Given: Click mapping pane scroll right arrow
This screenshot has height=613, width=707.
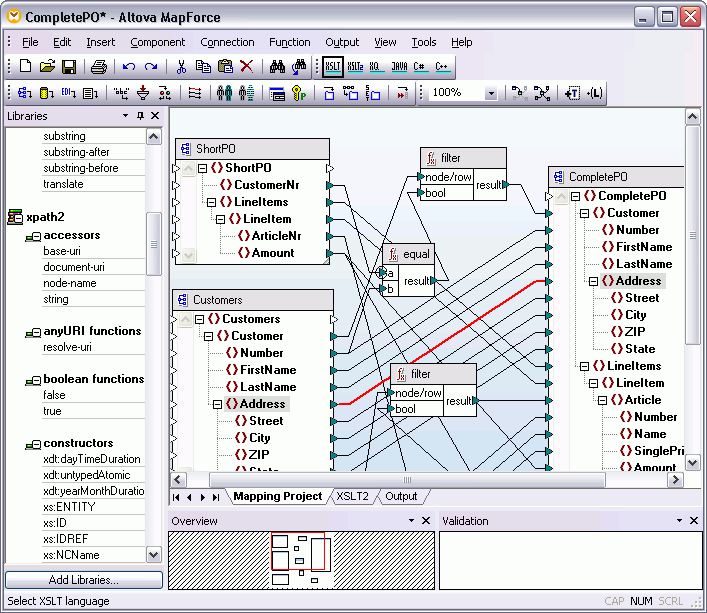Looking at the screenshot, I should click(x=675, y=480).
